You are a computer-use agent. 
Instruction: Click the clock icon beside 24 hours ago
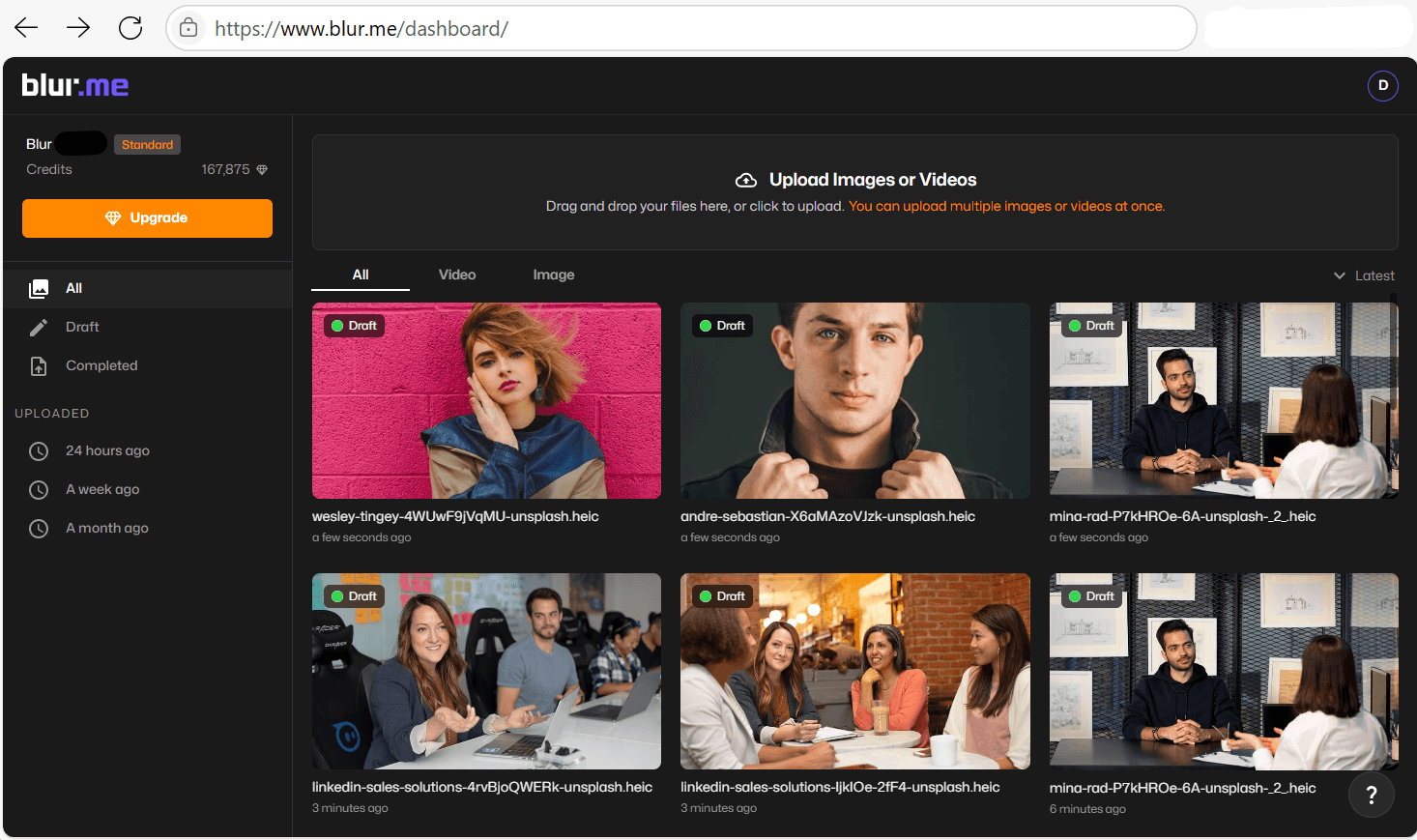39,450
